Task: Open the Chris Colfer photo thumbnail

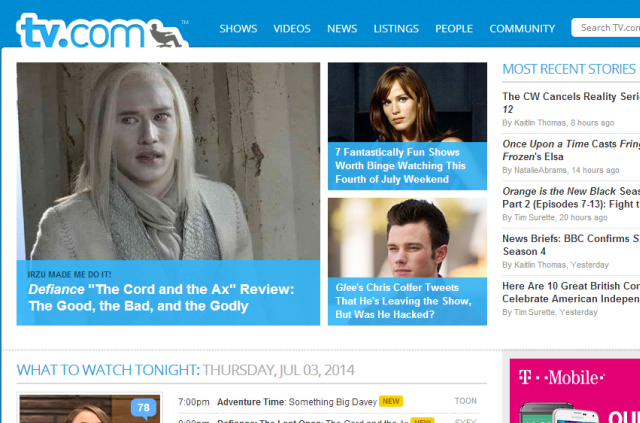Action: 407,238
